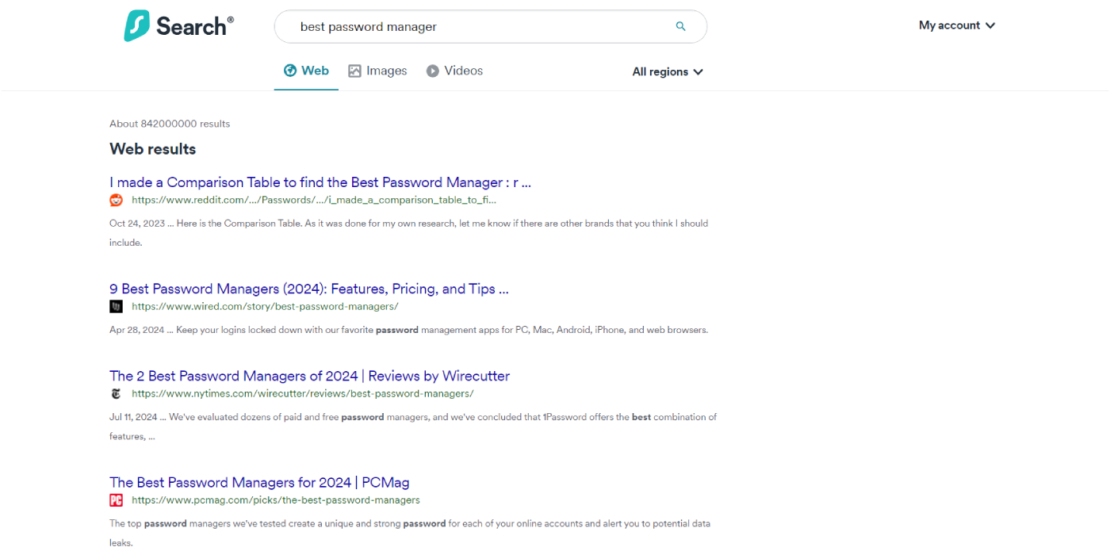
Task: Switch to the Images tab
Action: [x=377, y=71]
